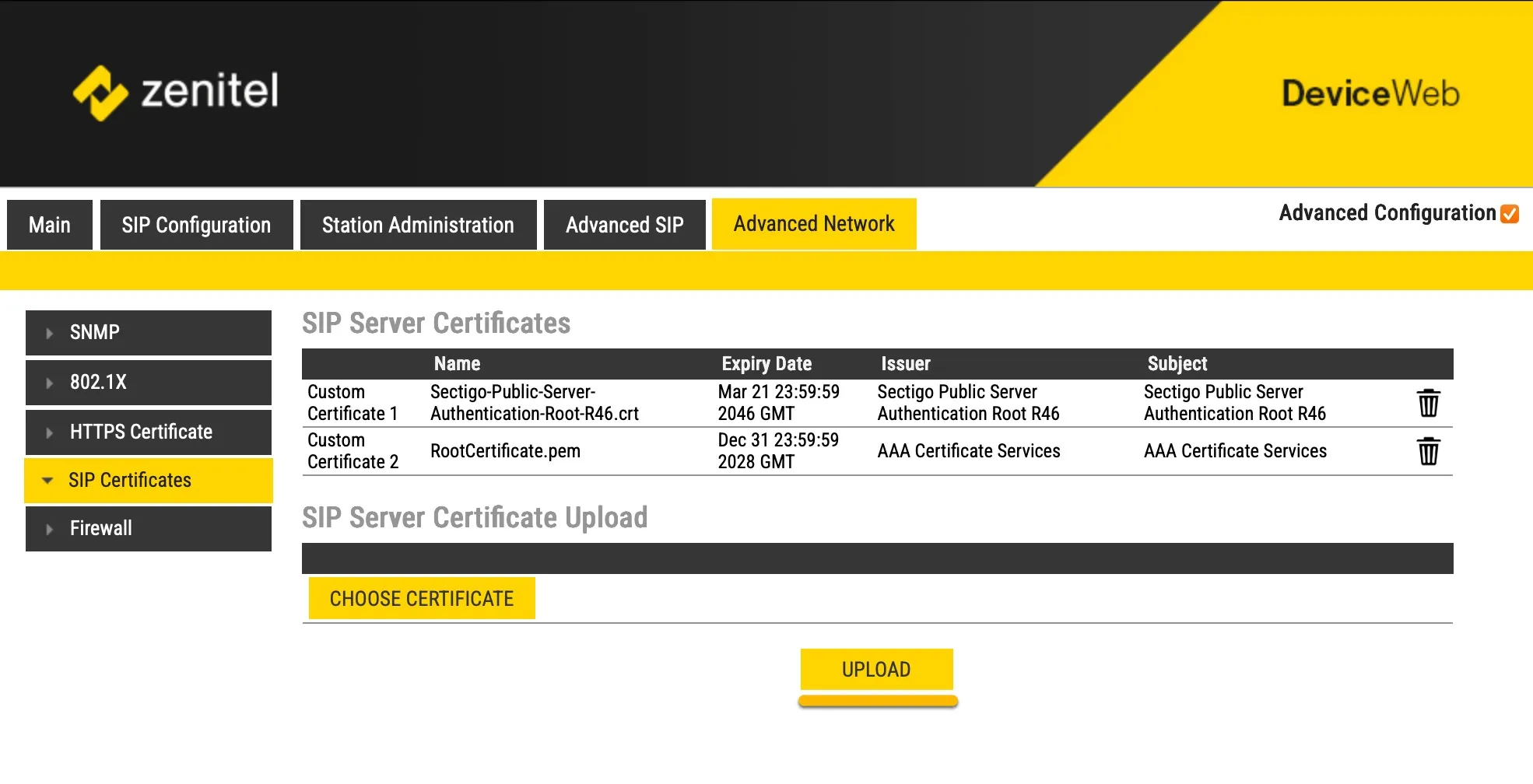Viewport: 1533px width, 784px height.
Task: Select the Advanced Network tab
Action: click(814, 224)
